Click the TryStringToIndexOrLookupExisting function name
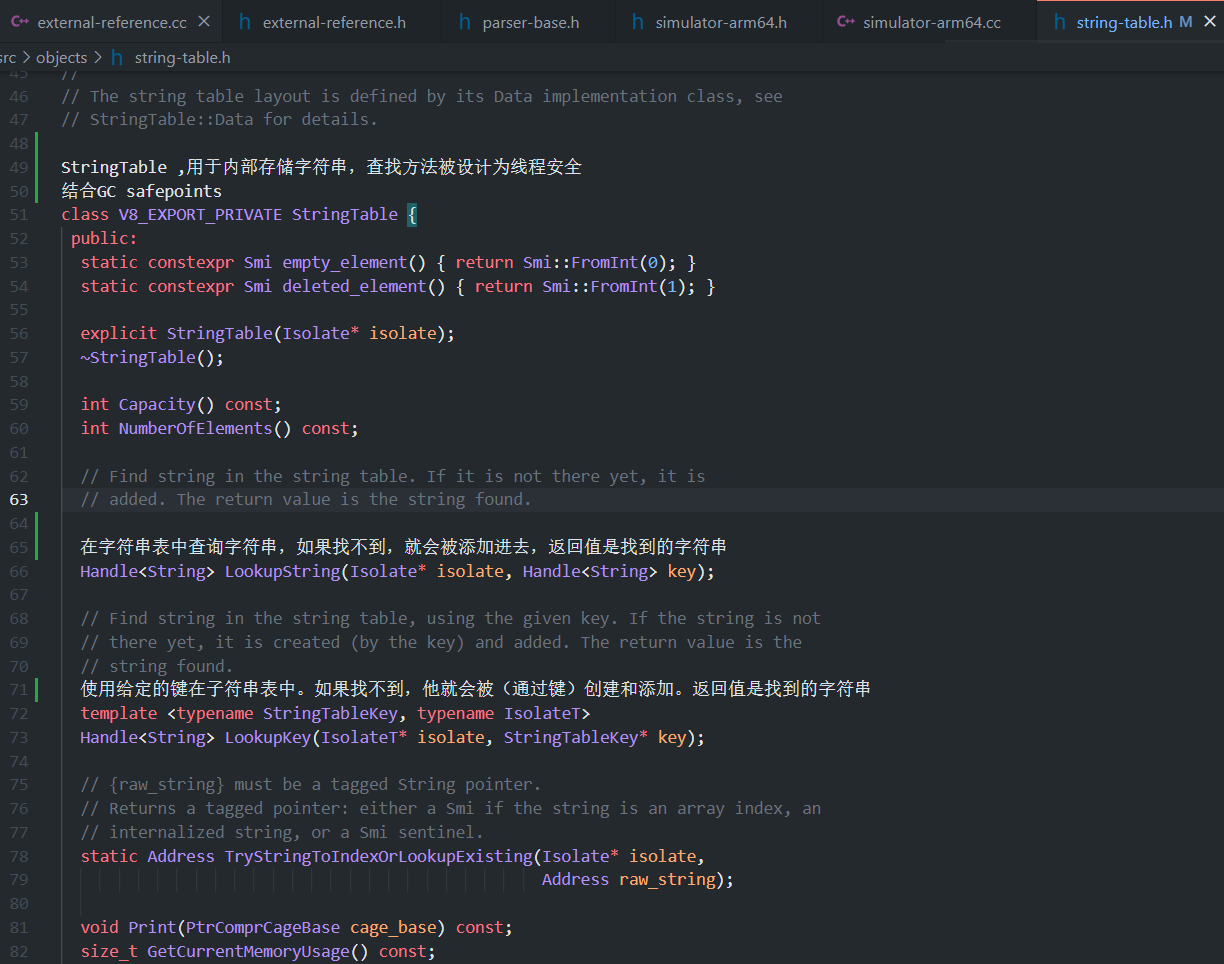The width and height of the screenshot is (1224, 964). tap(379, 856)
